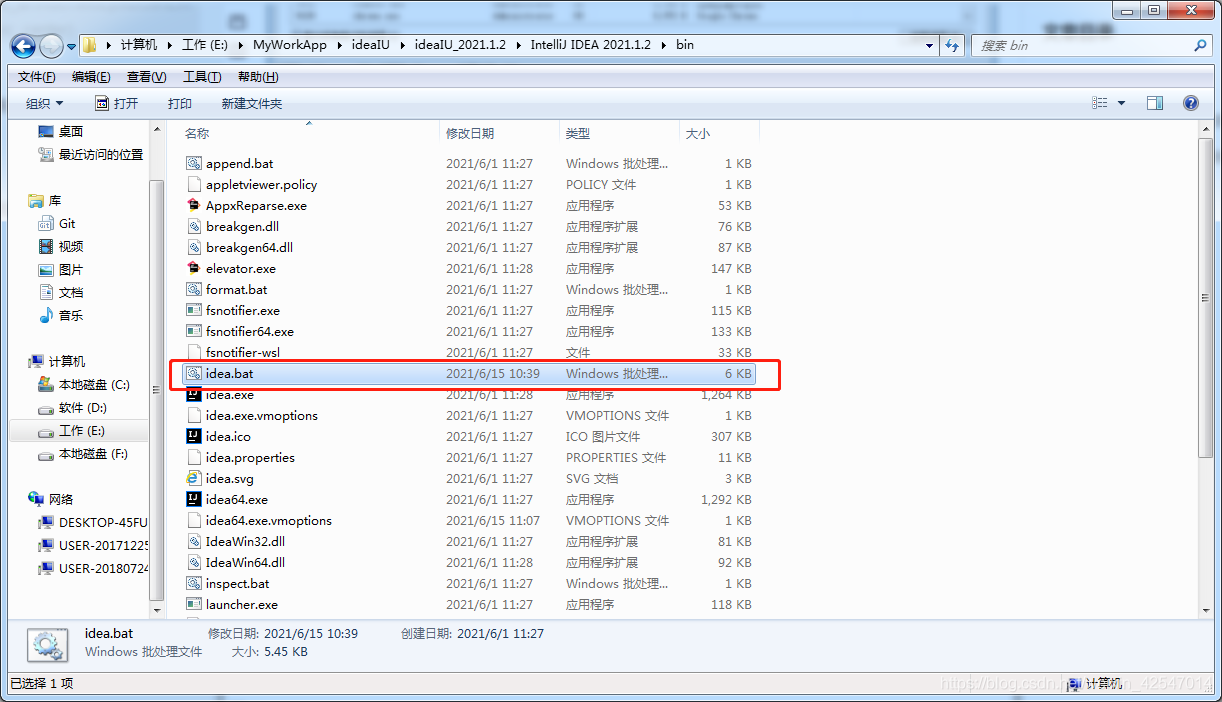The width and height of the screenshot is (1222, 702).
Task: Click the Back navigation arrow button
Action: coord(24,46)
